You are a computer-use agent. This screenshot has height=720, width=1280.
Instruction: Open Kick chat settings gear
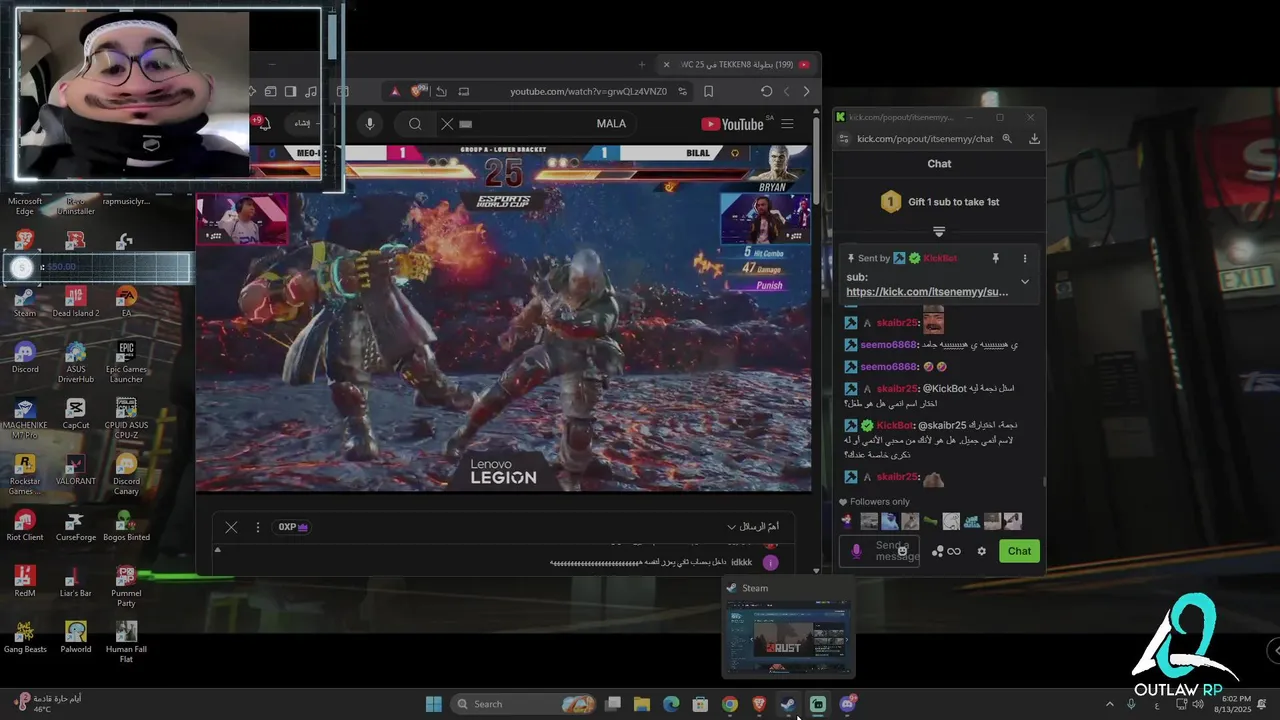click(x=981, y=551)
